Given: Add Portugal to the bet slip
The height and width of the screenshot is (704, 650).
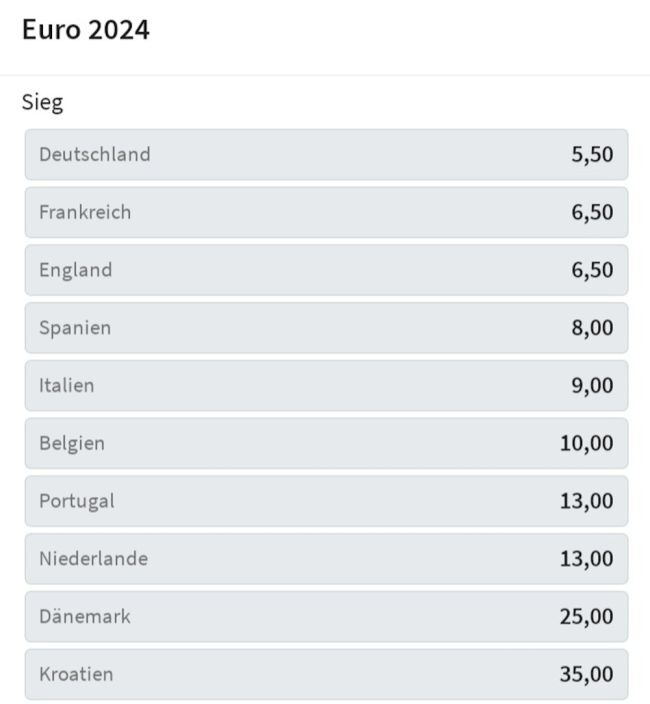Looking at the screenshot, I should [x=326, y=501].
